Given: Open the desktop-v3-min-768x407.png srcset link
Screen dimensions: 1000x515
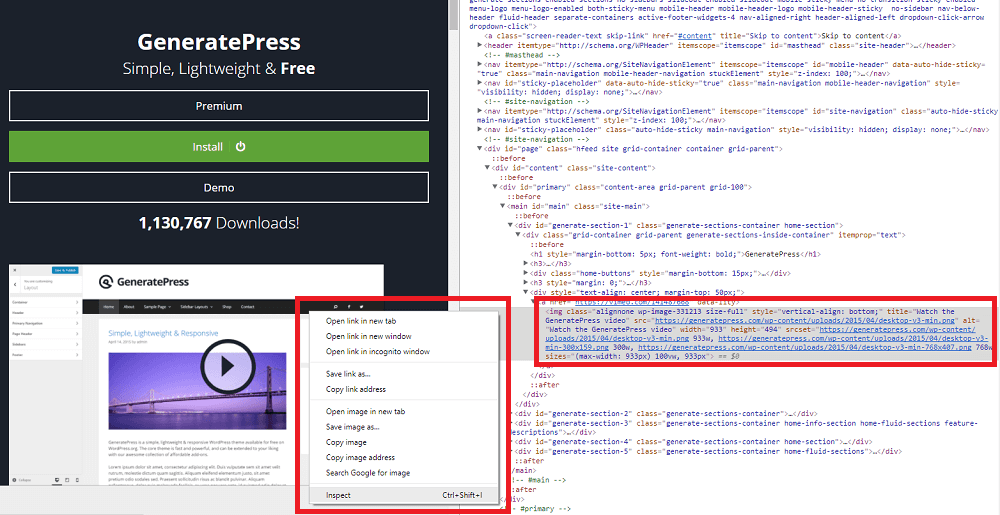Looking at the screenshot, I should [x=804, y=347].
